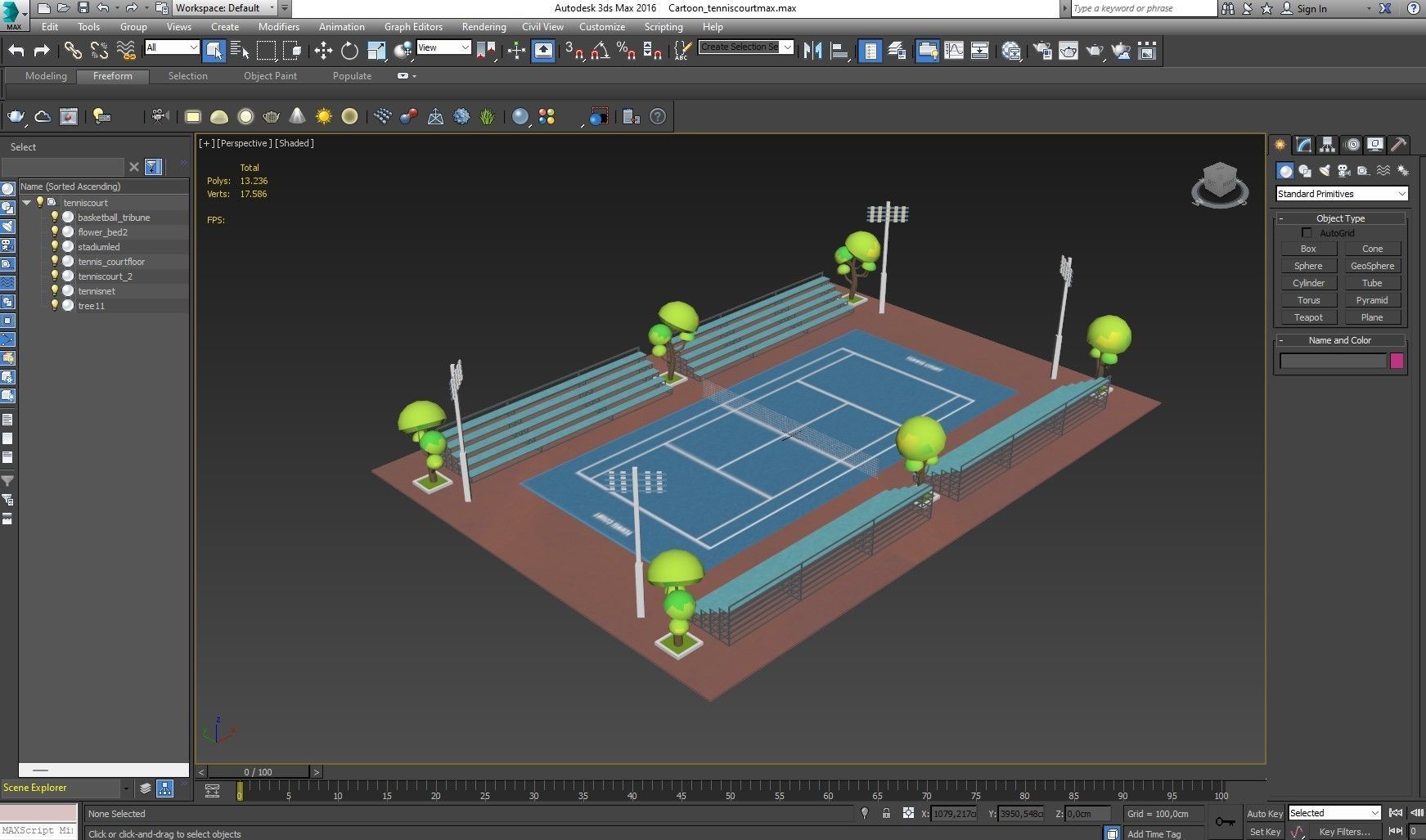Toggle Percent Snap
The height and width of the screenshot is (840, 1426).
(x=627, y=51)
